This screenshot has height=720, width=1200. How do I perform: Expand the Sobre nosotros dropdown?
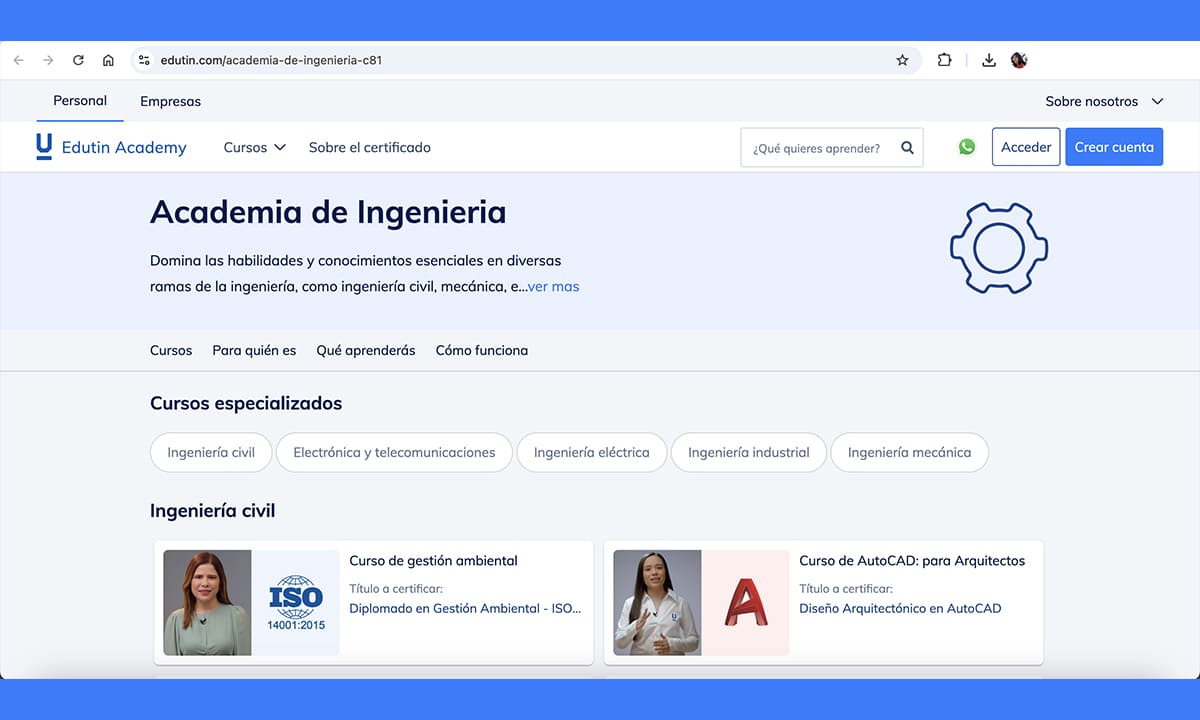coord(1104,101)
